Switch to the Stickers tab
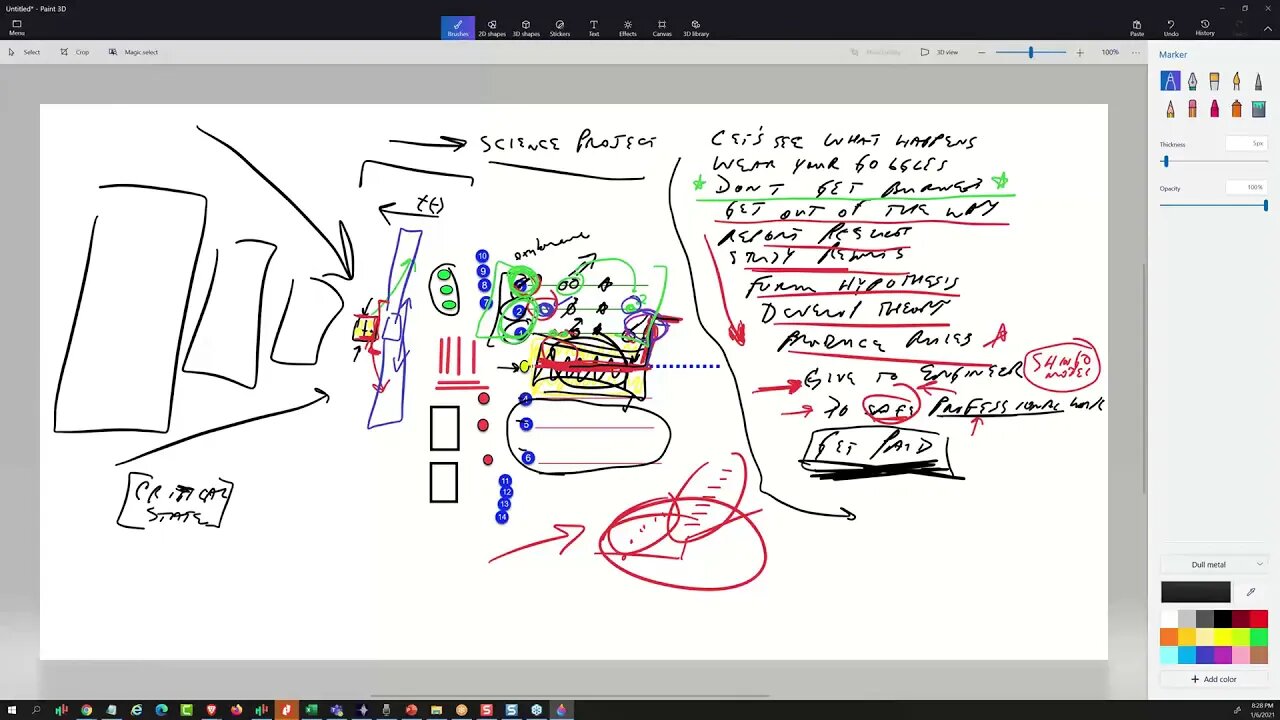Viewport: 1280px width, 720px height. tap(560, 28)
